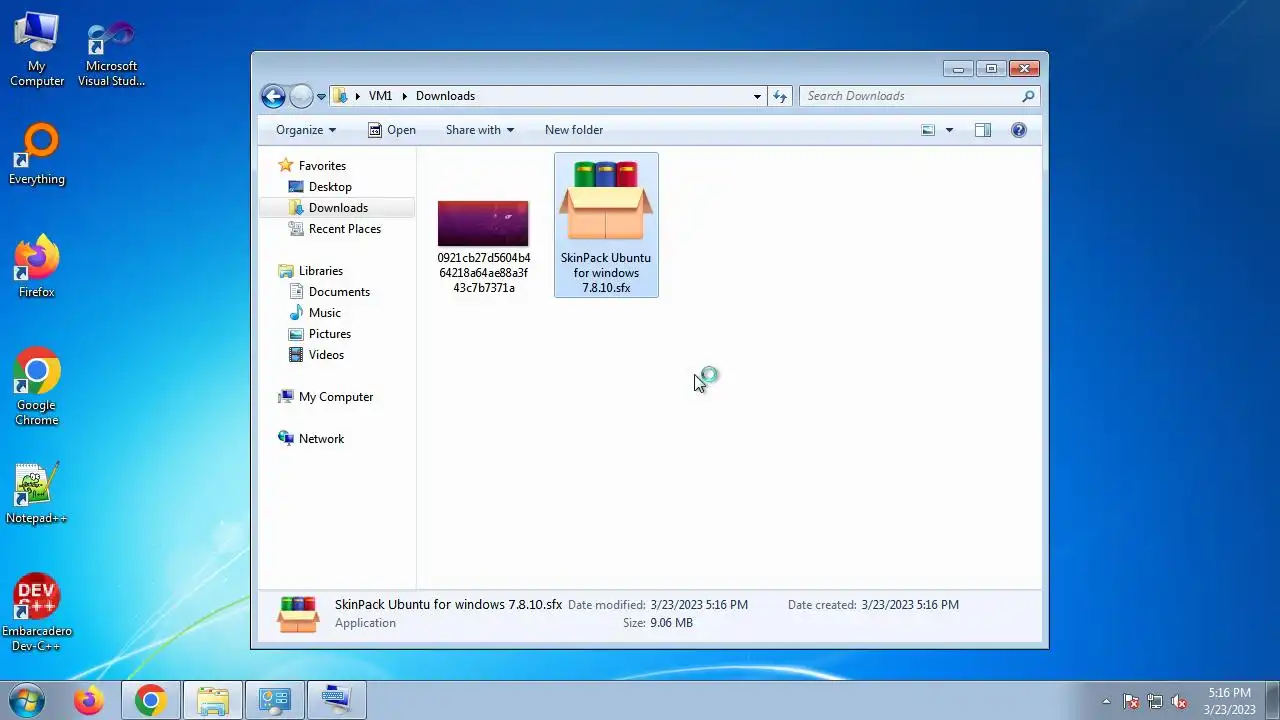Image resolution: width=1280 pixels, height=720 pixels.
Task: Open Microsoft Visual Studio desktop shortcut
Action: pyautogui.click(x=112, y=55)
